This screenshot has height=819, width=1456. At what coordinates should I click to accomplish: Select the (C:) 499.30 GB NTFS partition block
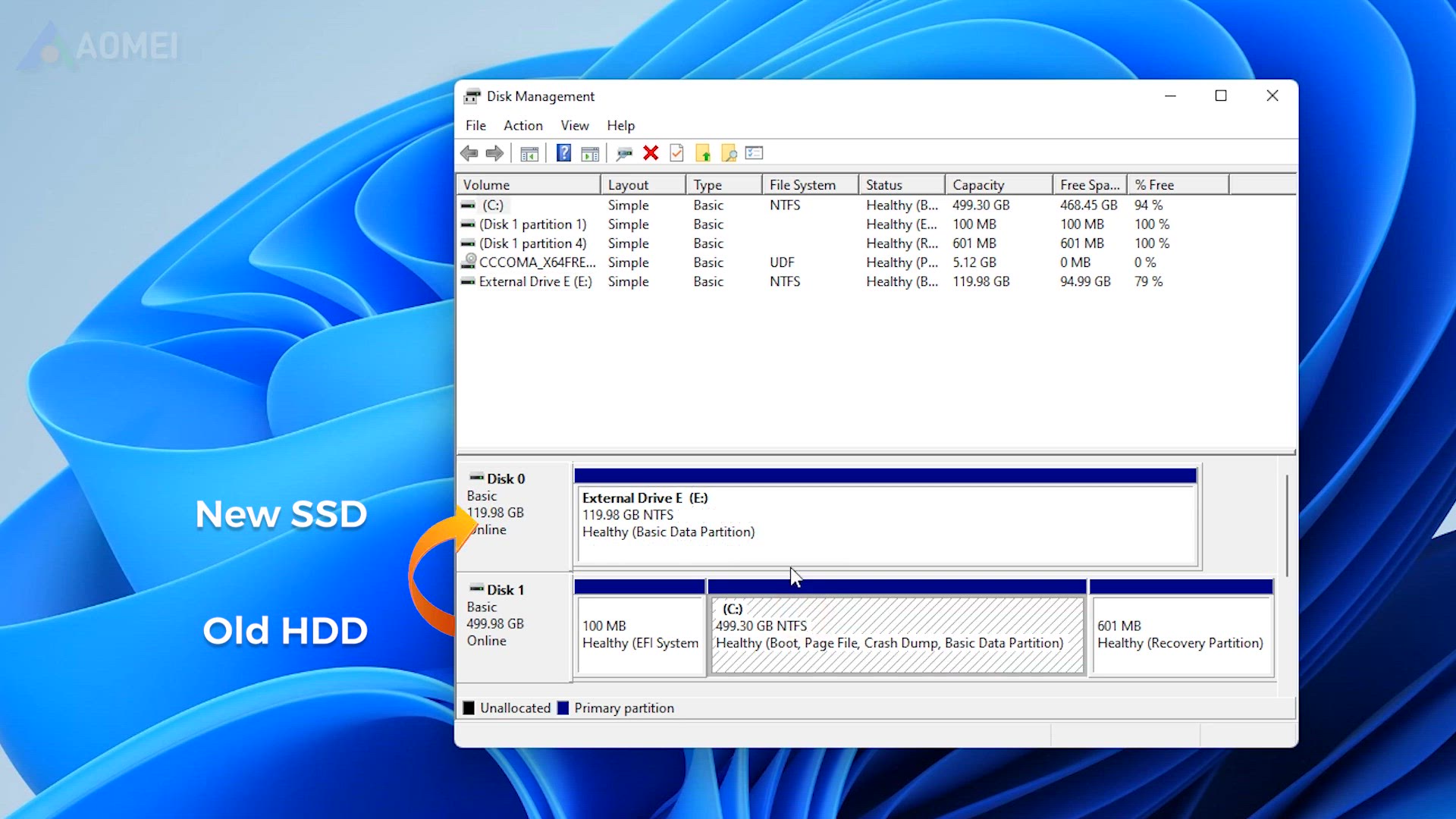897,627
